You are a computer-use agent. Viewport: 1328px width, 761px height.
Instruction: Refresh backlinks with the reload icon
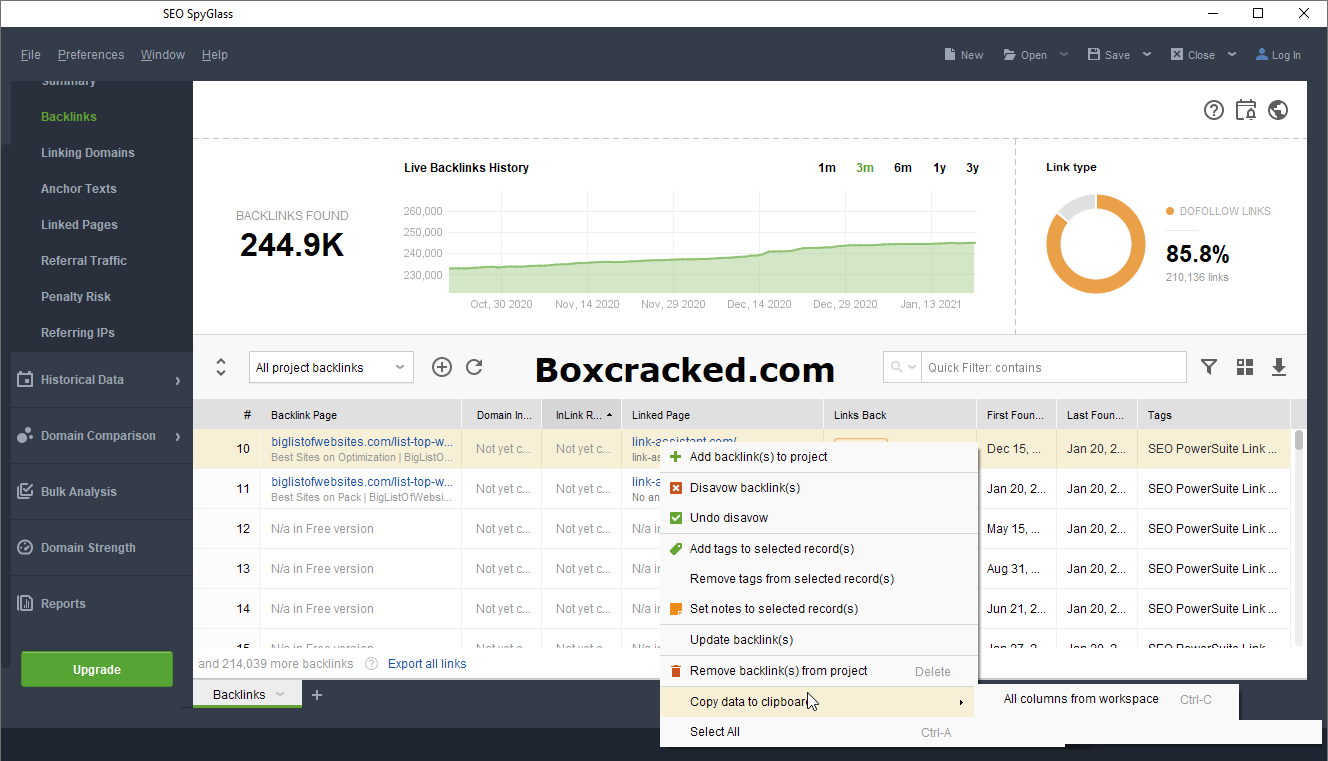(x=475, y=367)
